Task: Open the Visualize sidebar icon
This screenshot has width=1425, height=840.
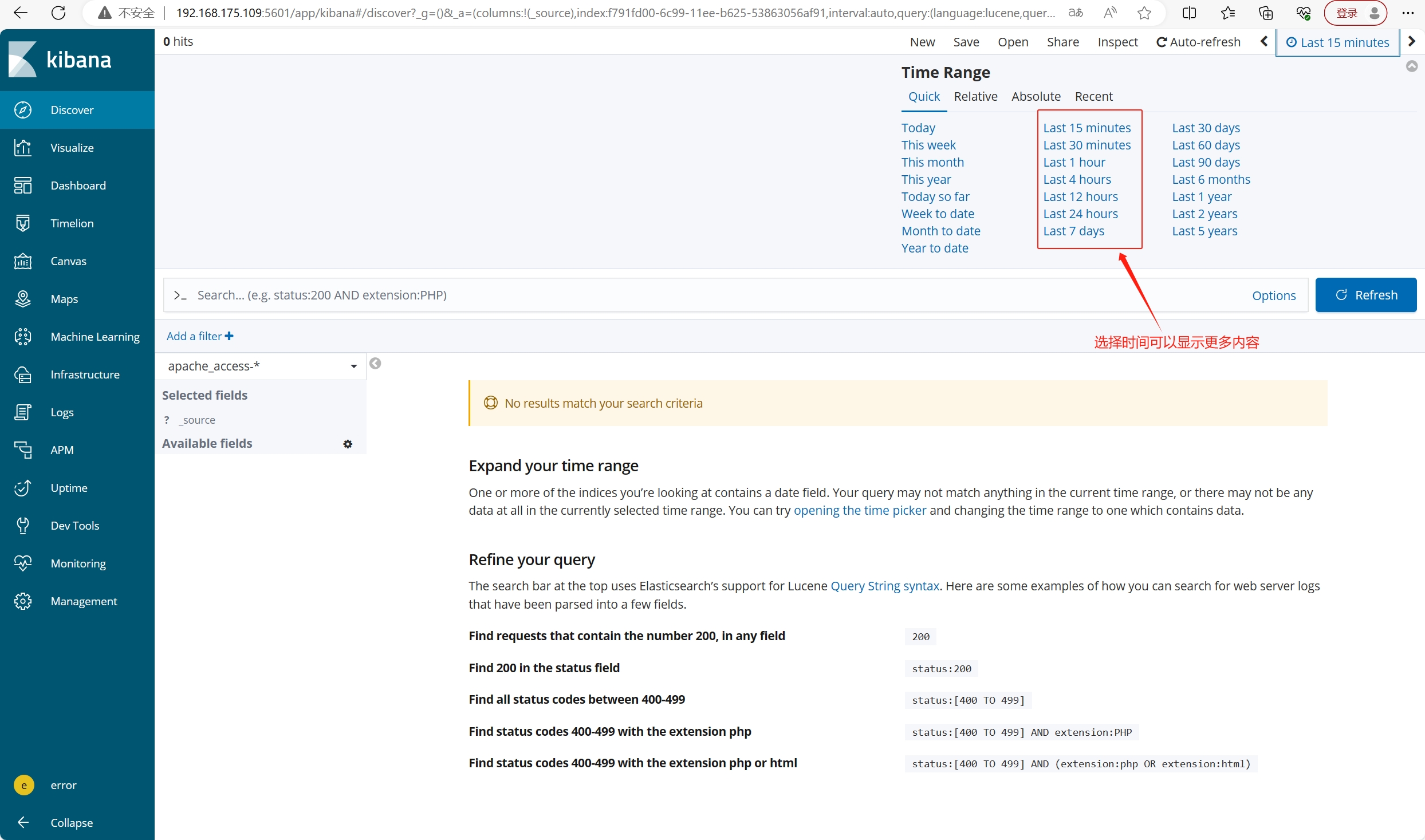Action: tap(23, 148)
